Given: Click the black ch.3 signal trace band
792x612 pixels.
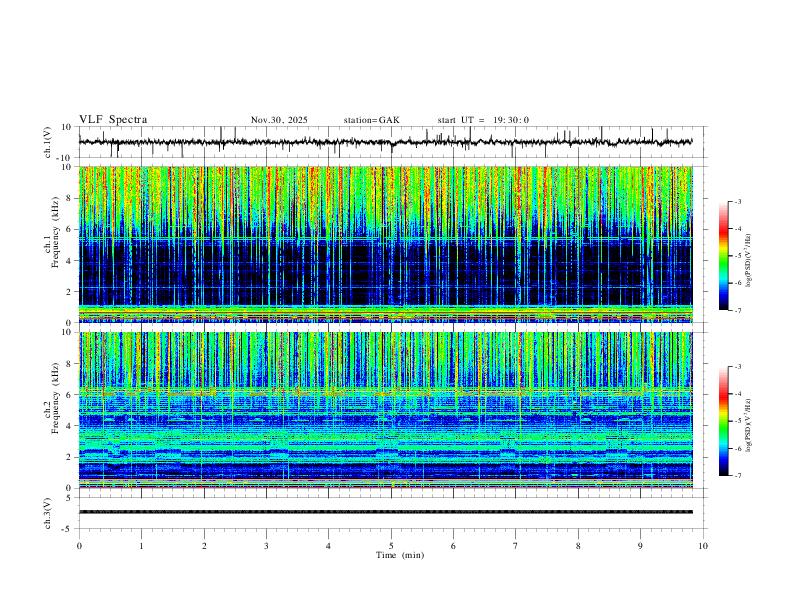Looking at the screenshot, I should (x=385, y=512).
